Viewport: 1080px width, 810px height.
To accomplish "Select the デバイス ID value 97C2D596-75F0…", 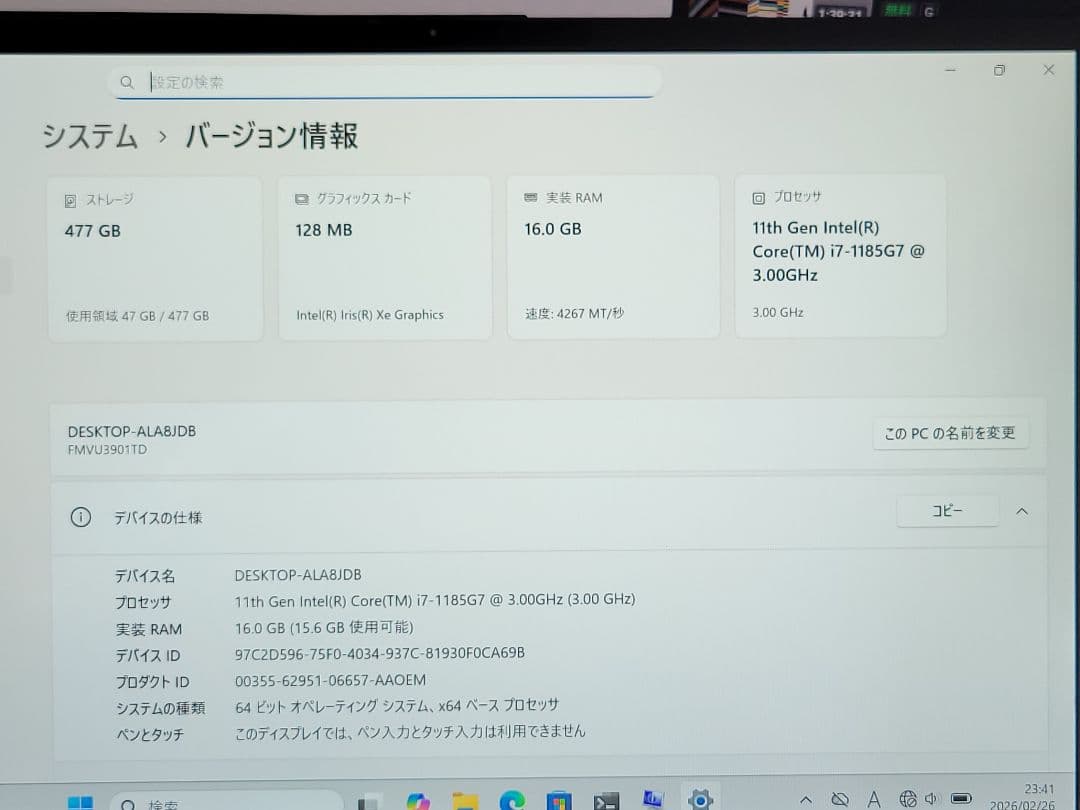I will [380, 653].
